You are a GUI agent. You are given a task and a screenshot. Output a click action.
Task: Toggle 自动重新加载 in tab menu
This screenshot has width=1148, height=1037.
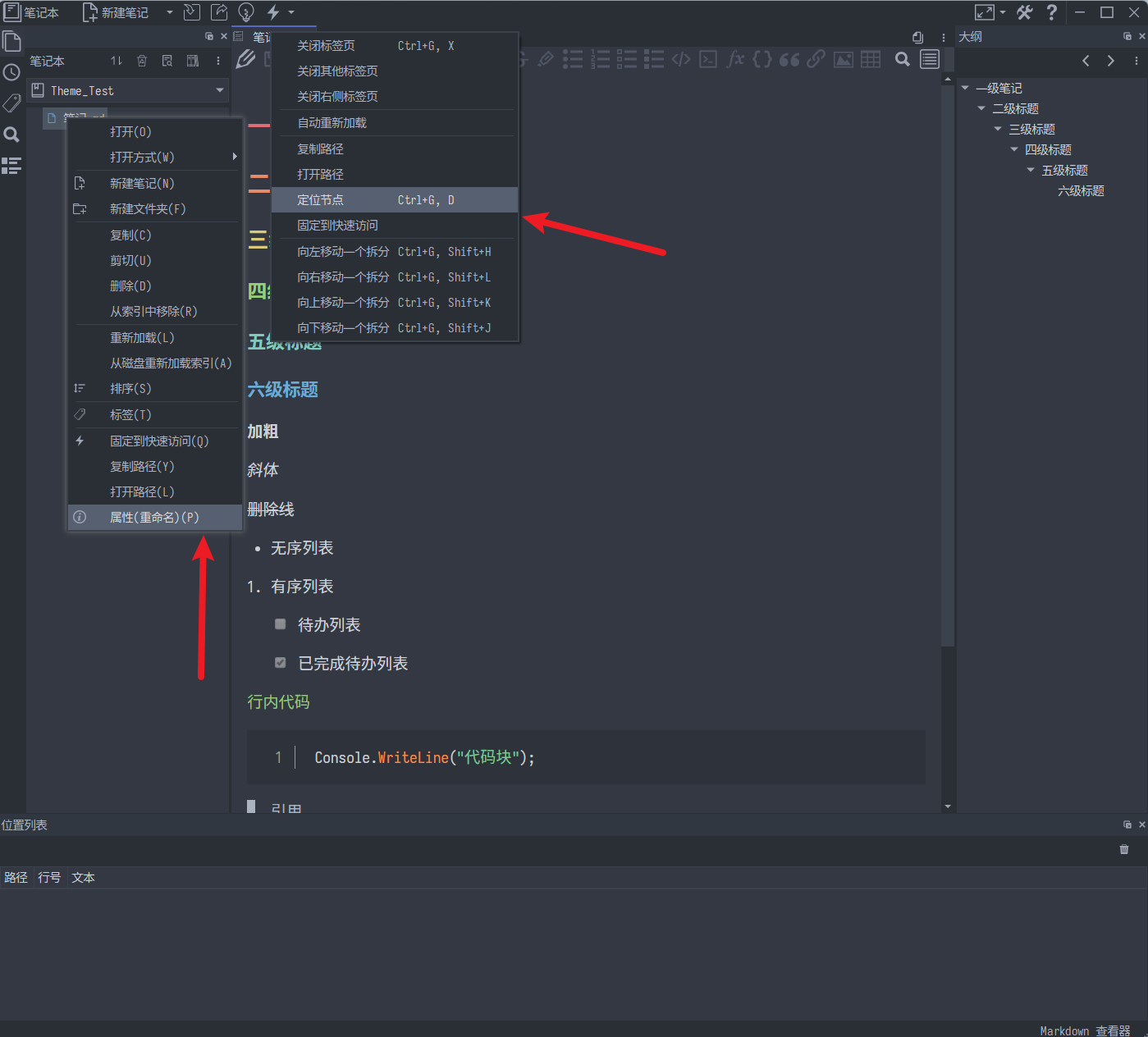click(395, 123)
